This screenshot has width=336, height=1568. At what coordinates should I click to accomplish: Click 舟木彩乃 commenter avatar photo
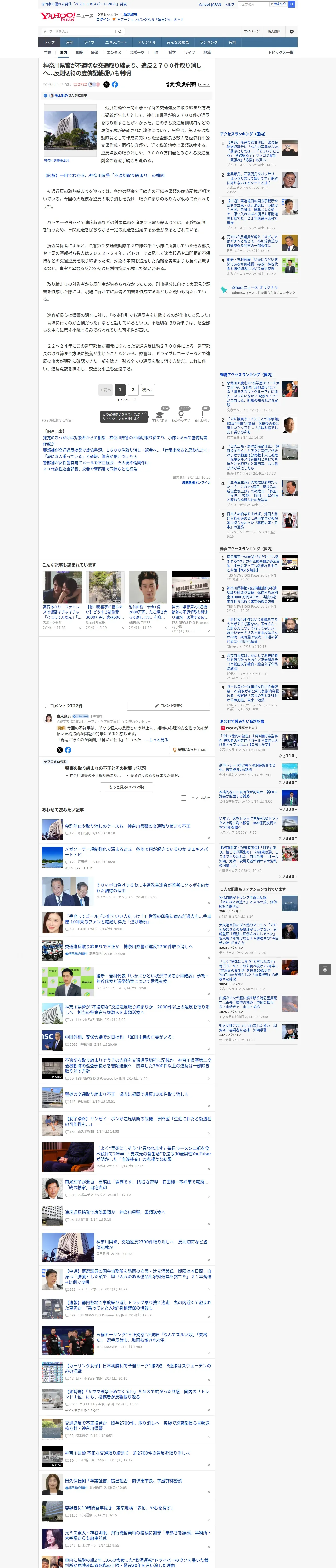[48, 718]
